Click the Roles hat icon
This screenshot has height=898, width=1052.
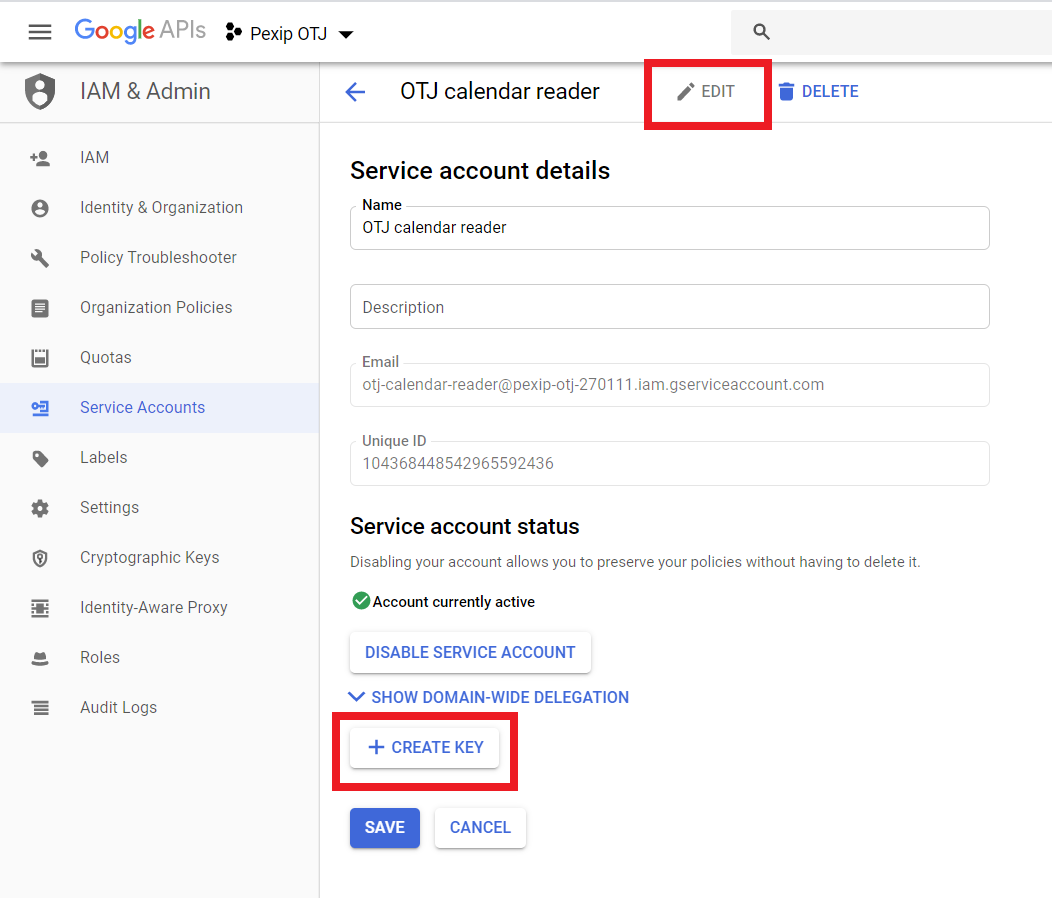coord(40,658)
